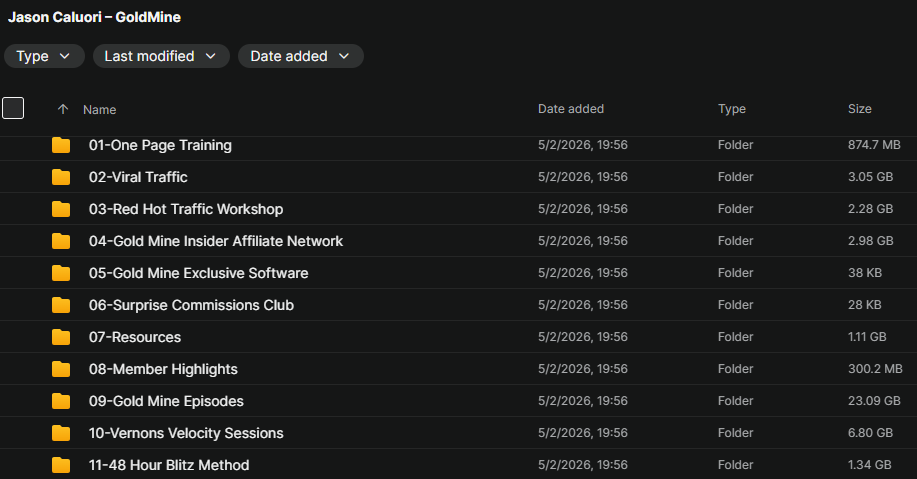
Task: Click the Type column header
Action: (732, 109)
